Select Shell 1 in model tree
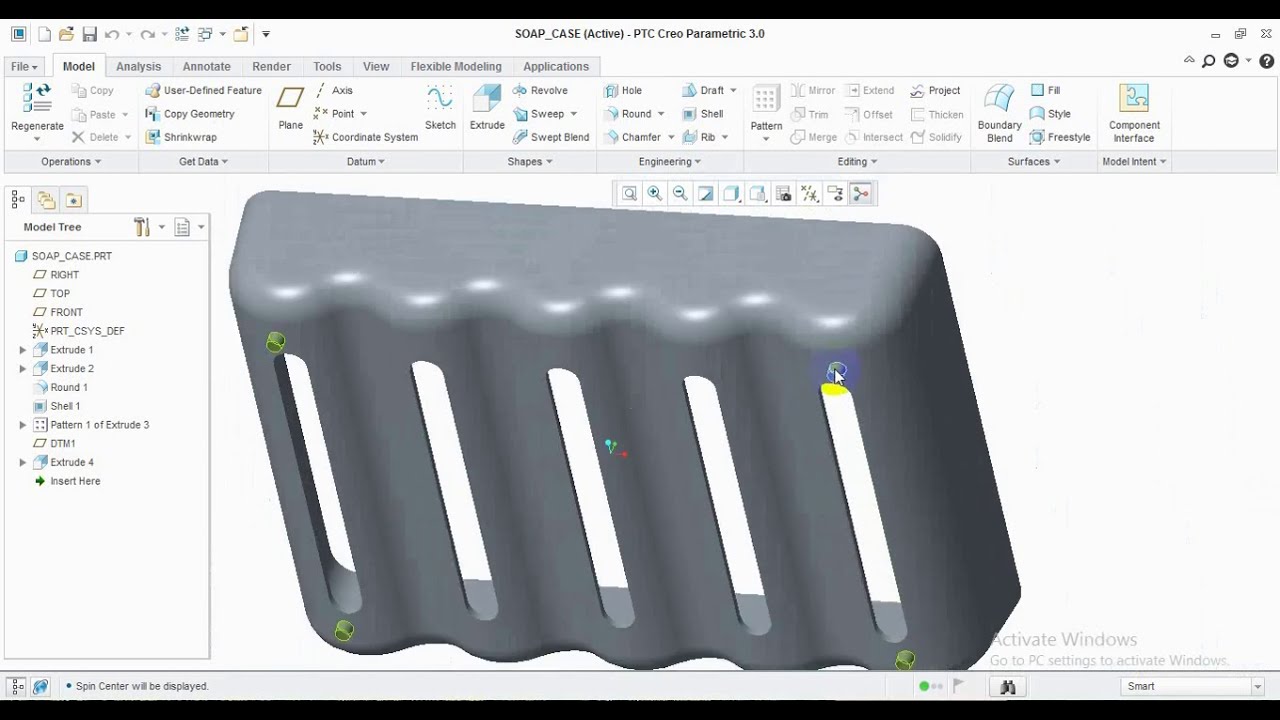Screen dimensions: 1280x720 56,406
